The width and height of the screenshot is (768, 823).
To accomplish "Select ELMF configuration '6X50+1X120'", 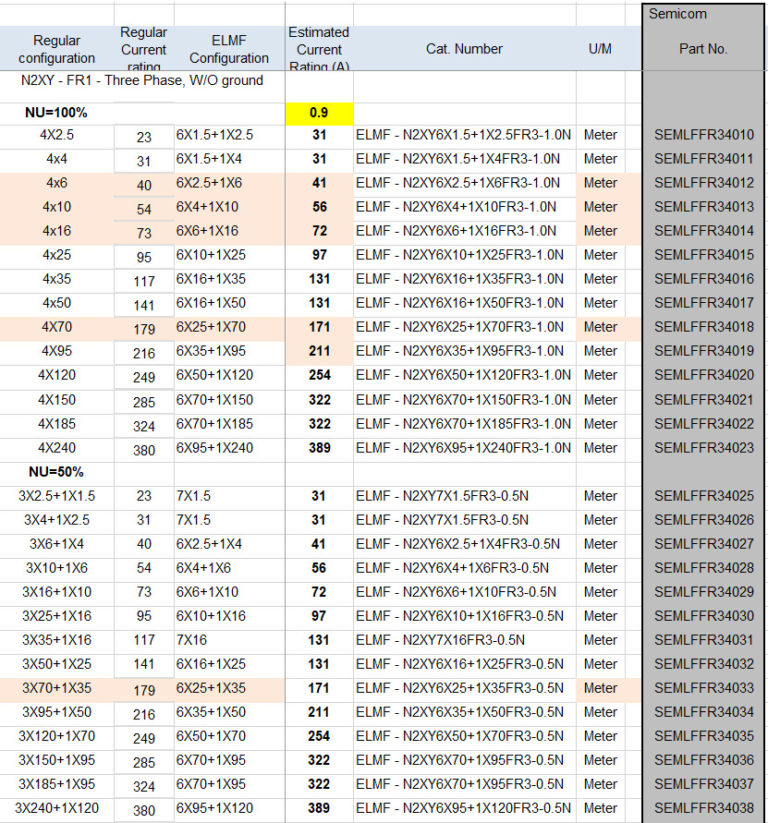I will click(x=215, y=375).
